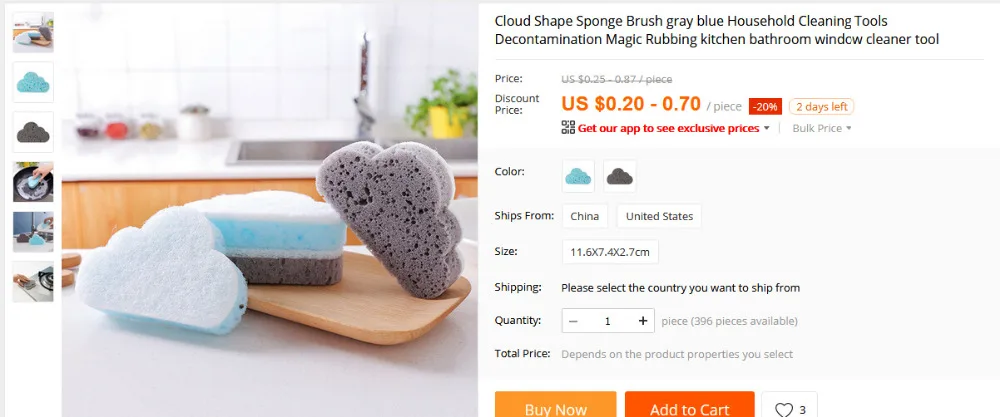The width and height of the screenshot is (1000, 417).
Task: View the gray cloud sponge thumbnail
Action: 33,132
